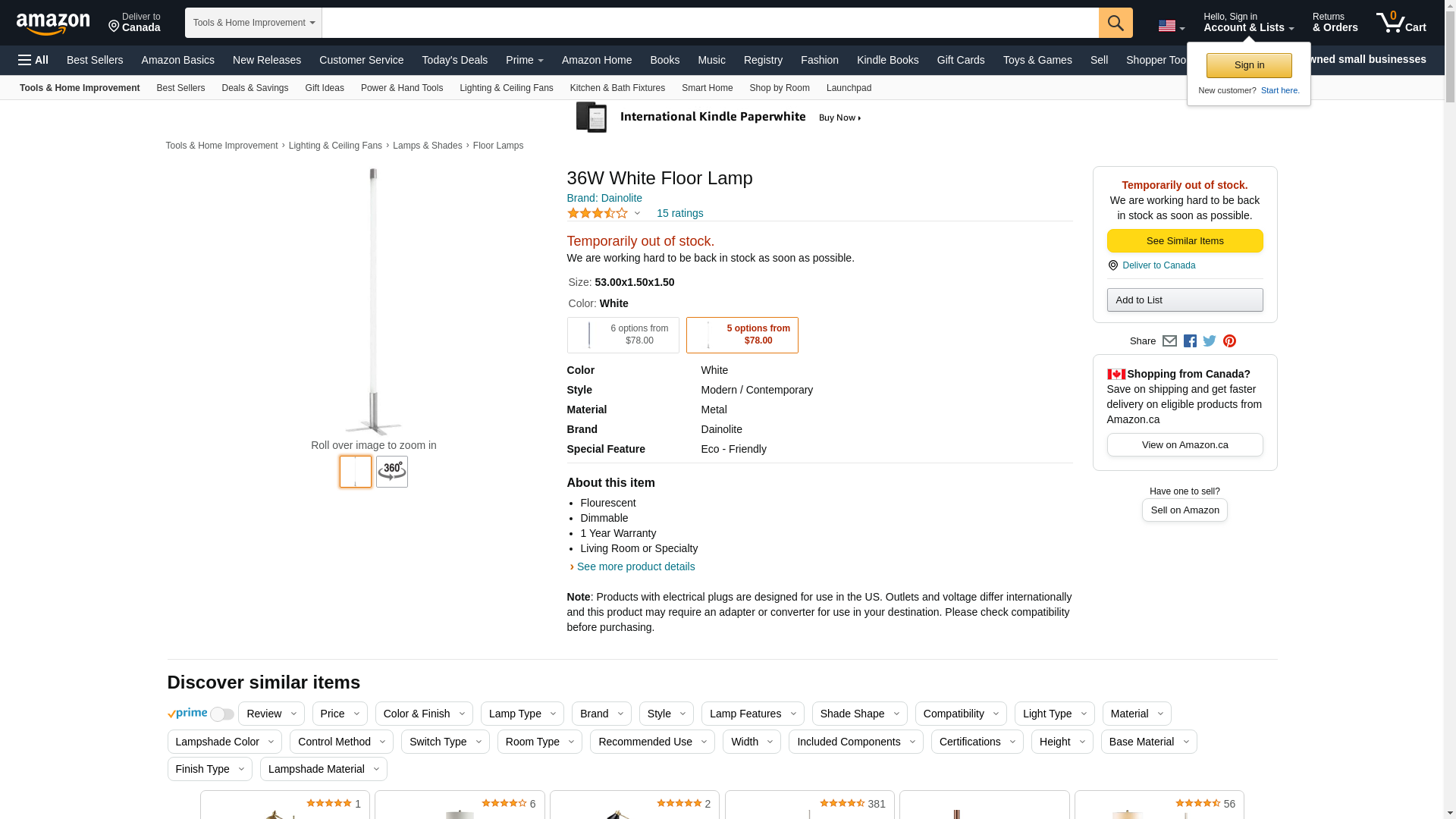Open the 360 degree view thumbnail
This screenshot has width=1456, height=819.
(392, 472)
